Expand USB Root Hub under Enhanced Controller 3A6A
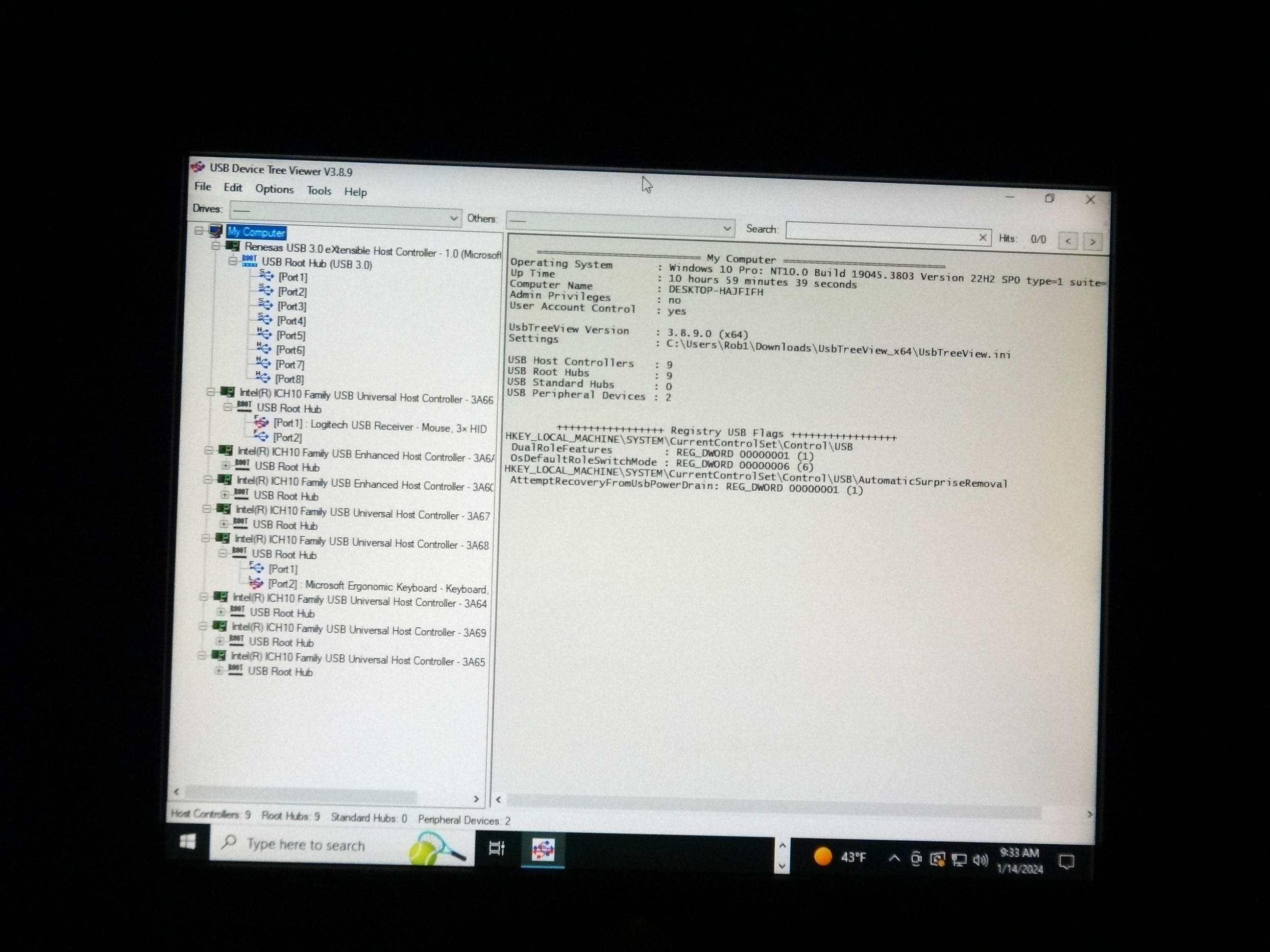 [226, 465]
